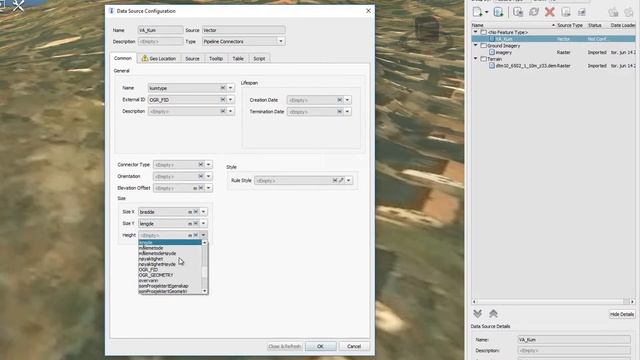Open the Creation Date dropdown arrow
The height and width of the screenshot is (360, 640).
point(347,100)
